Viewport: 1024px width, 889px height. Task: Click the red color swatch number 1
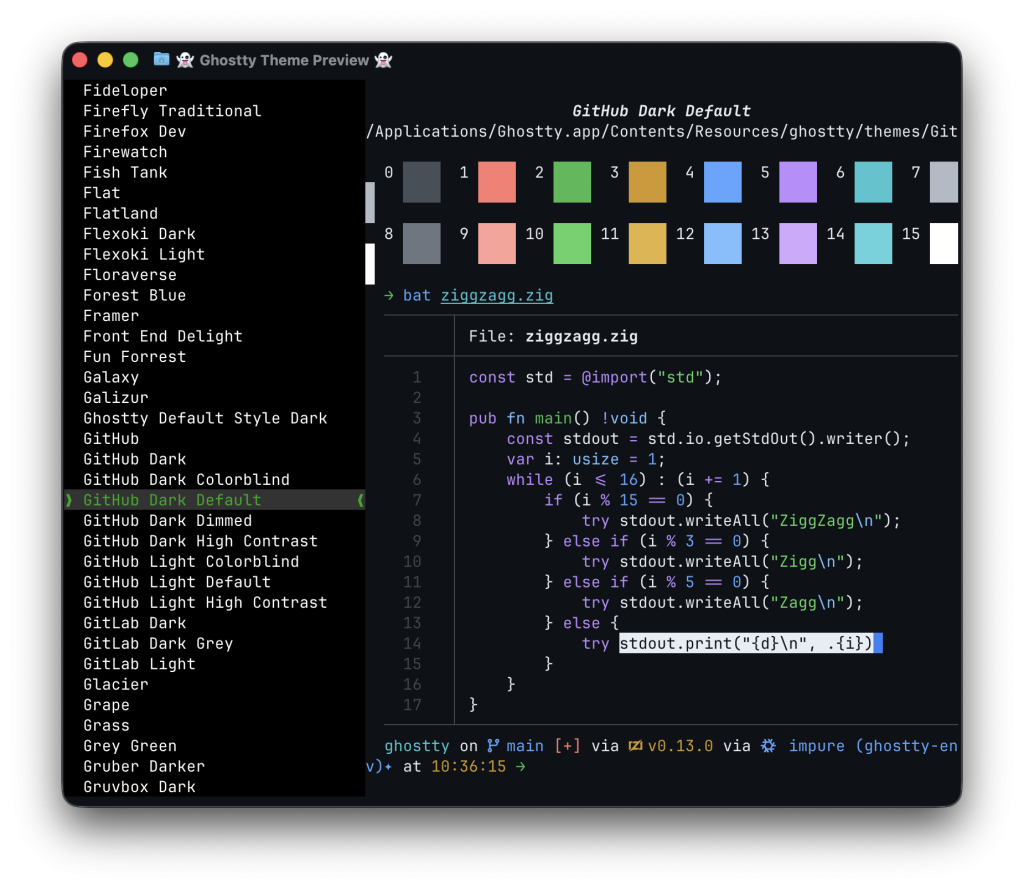pos(497,182)
